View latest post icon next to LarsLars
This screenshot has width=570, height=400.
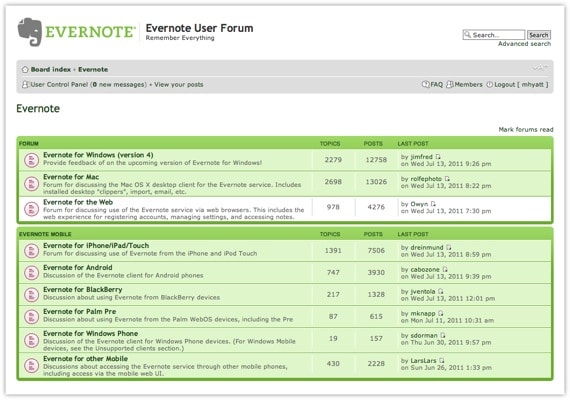point(442,361)
